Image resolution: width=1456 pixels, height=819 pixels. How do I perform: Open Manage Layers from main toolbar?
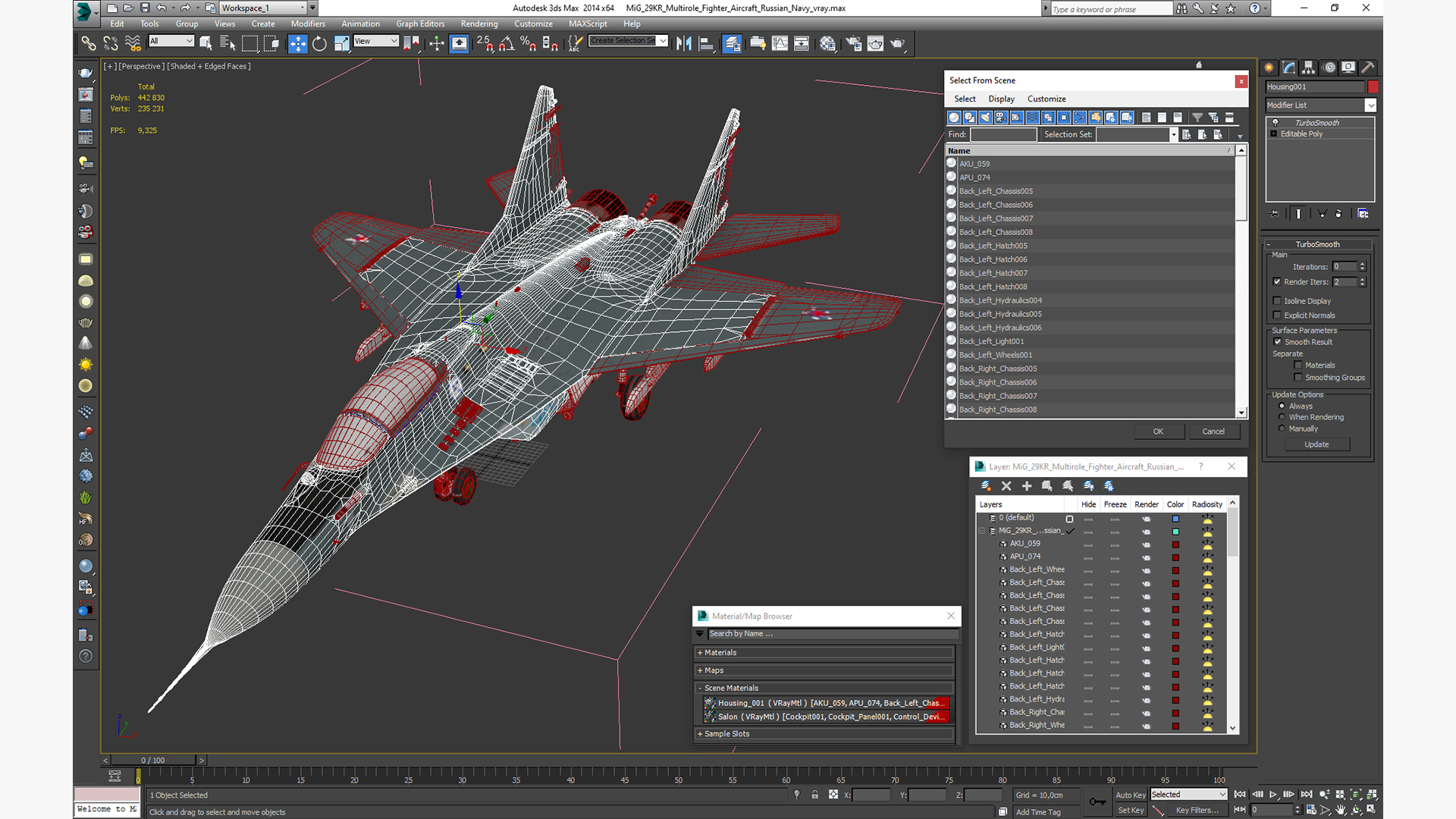732,43
